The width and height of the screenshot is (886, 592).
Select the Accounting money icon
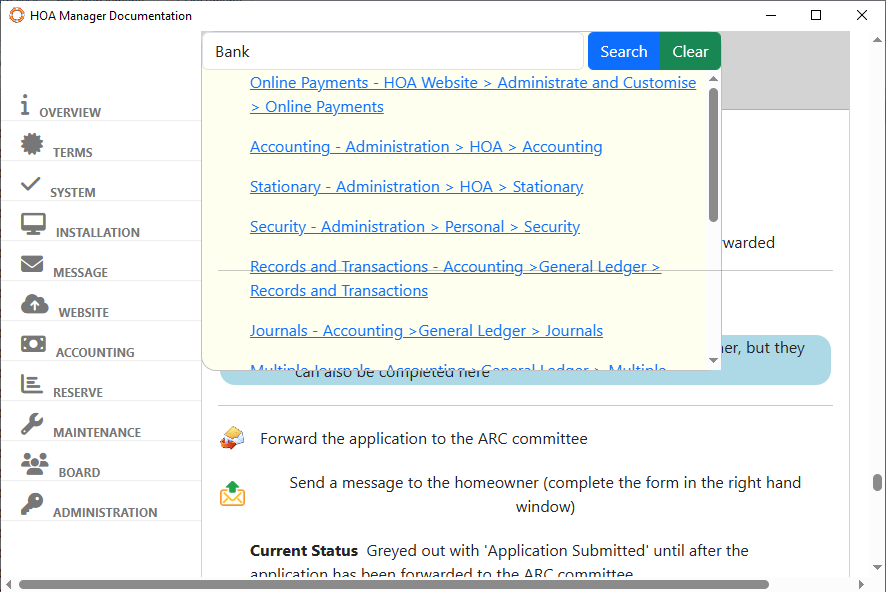[33, 345]
